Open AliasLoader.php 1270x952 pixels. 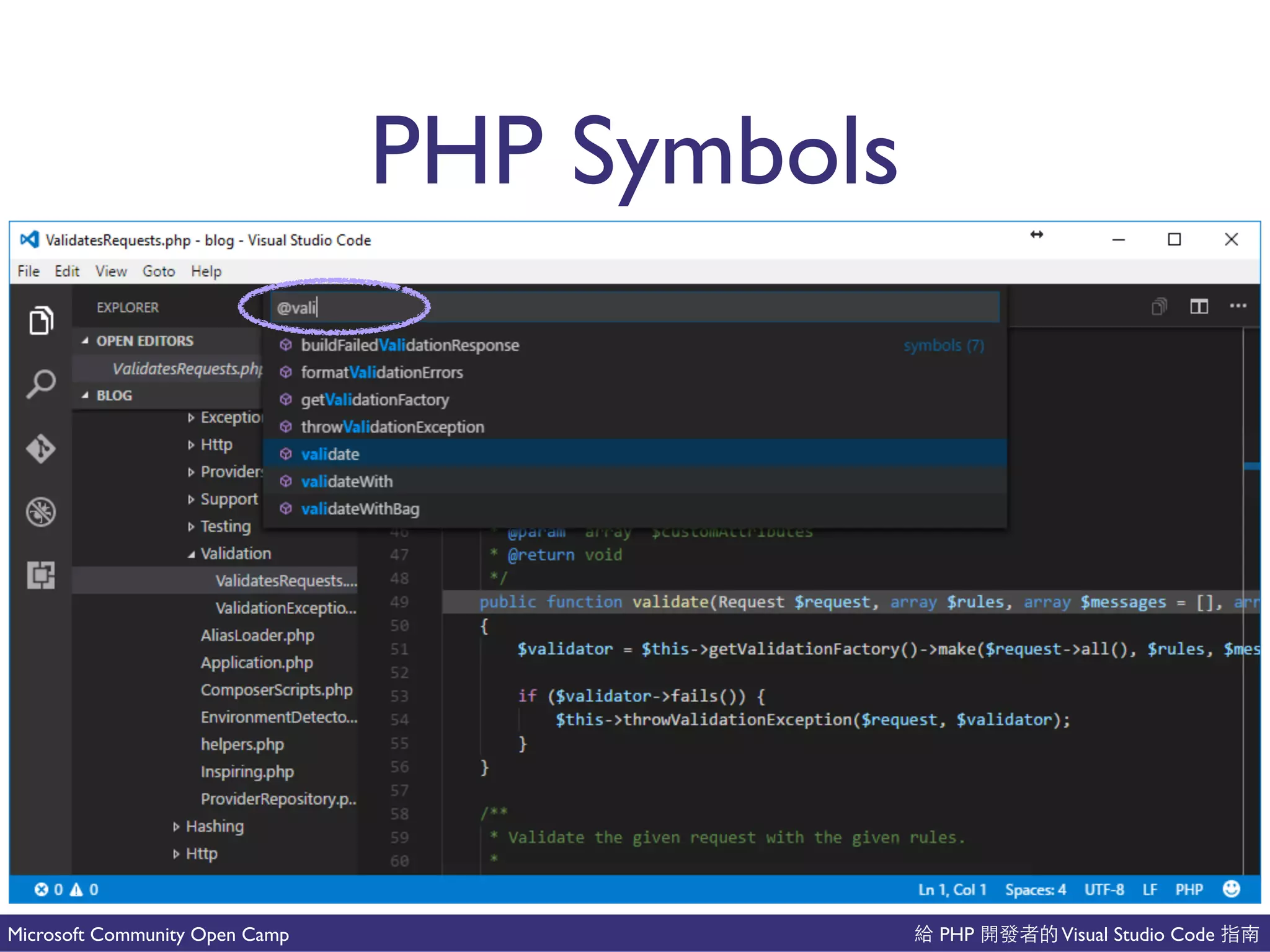point(257,635)
